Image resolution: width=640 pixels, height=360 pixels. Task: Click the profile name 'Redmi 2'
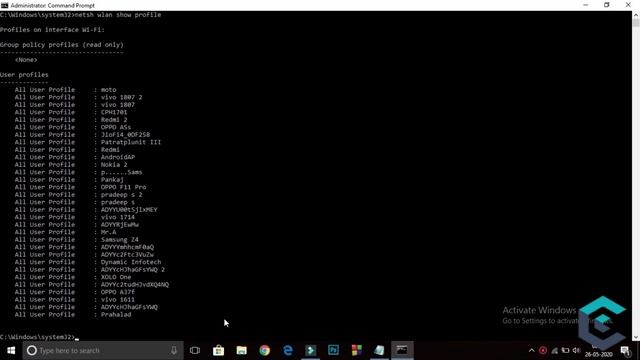[x=114, y=120]
